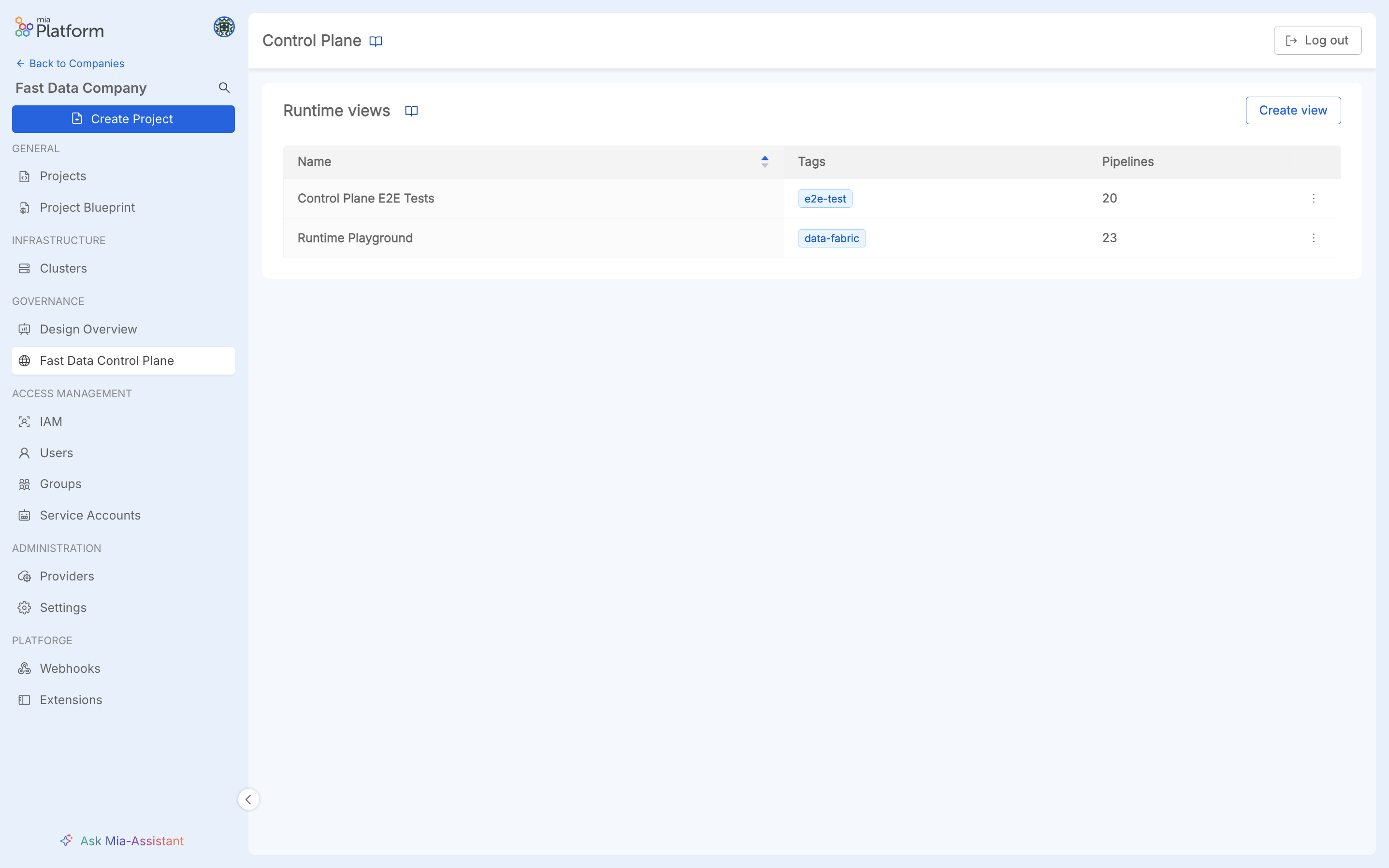The height and width of the screenshot is (868, 1389).
Task: Click the Log out button
Action: coord(1317,41)
